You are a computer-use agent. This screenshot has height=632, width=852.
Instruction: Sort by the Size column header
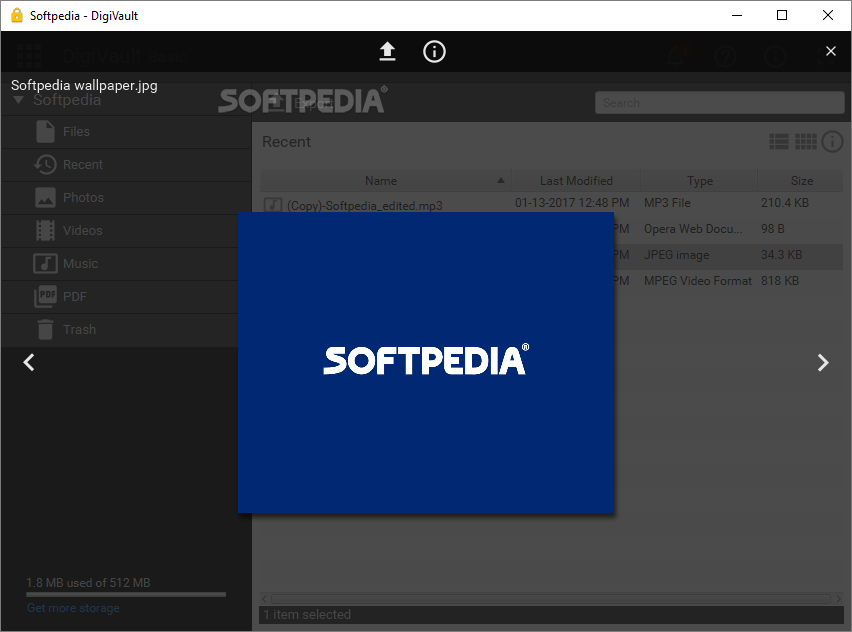click(x=801, y=181)
